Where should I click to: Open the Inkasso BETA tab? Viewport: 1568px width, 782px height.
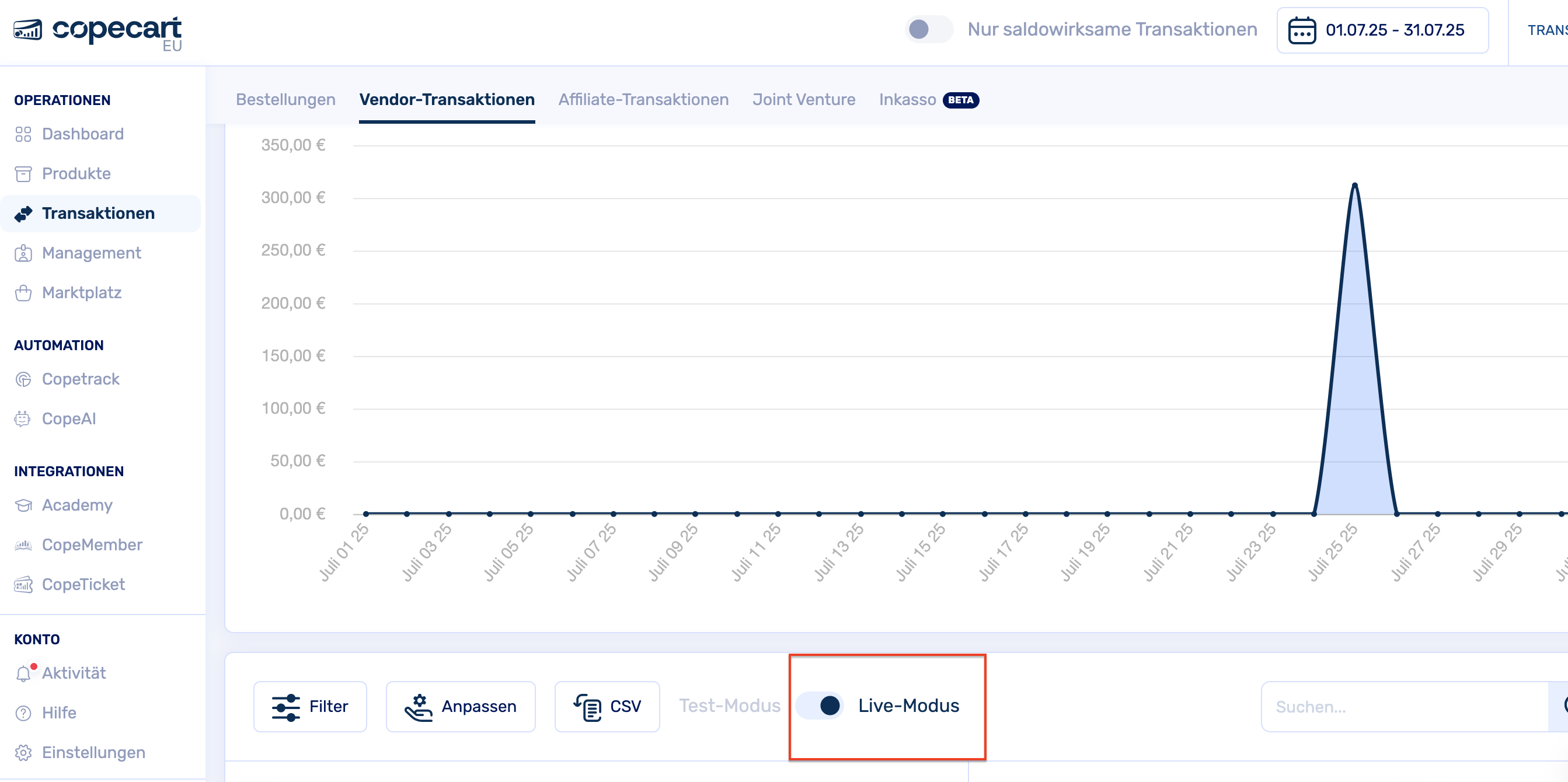coord(928,100)
